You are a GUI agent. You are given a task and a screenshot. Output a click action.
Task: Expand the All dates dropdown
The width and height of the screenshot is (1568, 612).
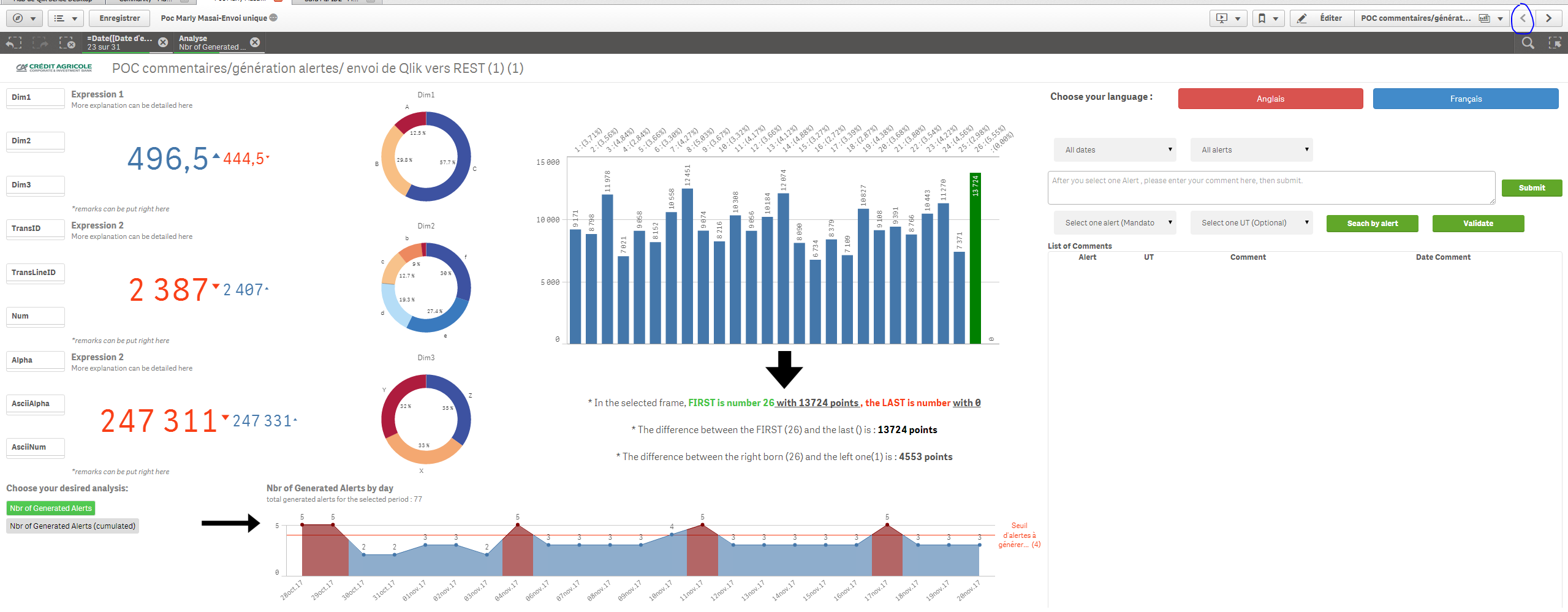click(x=1115, y=150)
